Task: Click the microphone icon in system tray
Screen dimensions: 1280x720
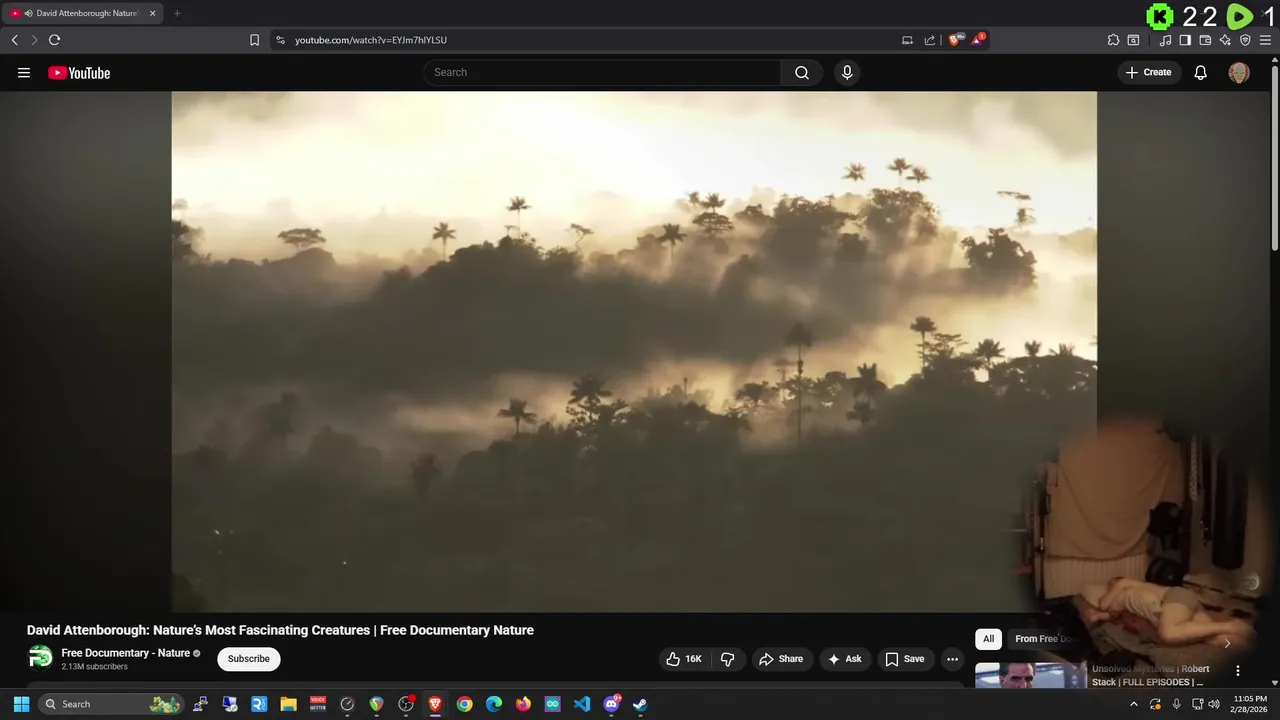Action: (1176, 704)
